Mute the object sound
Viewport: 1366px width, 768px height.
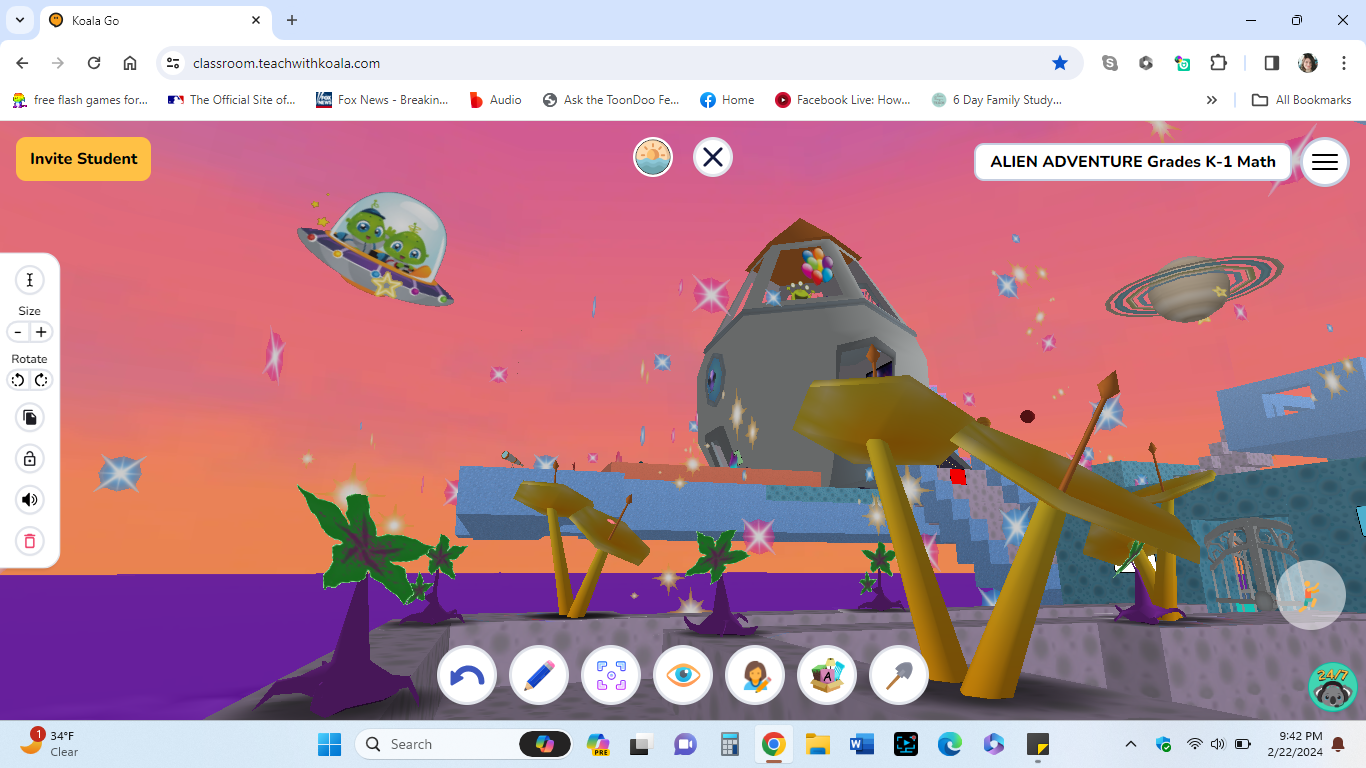pos(29,500)
